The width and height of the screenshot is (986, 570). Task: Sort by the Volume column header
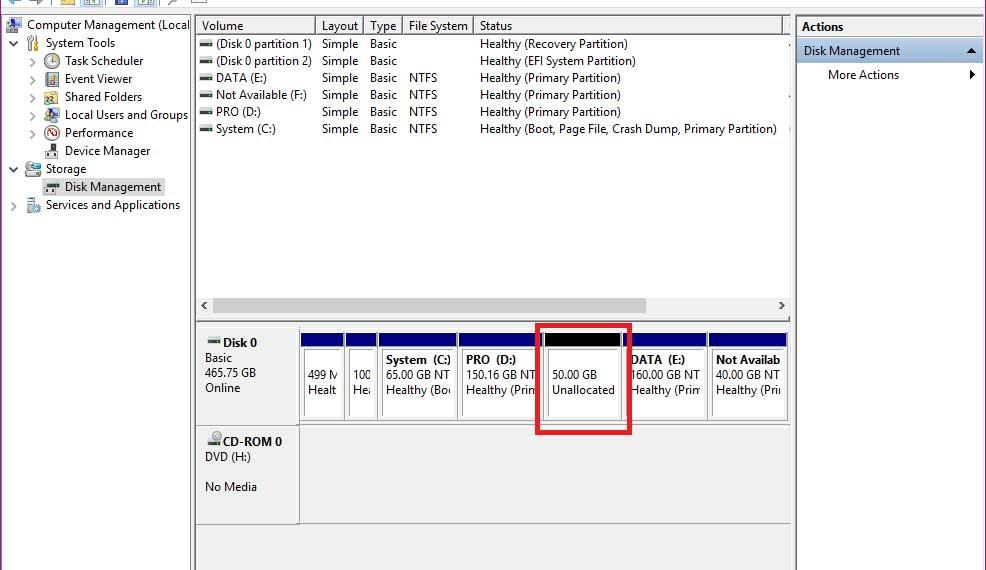coord(255,26)
